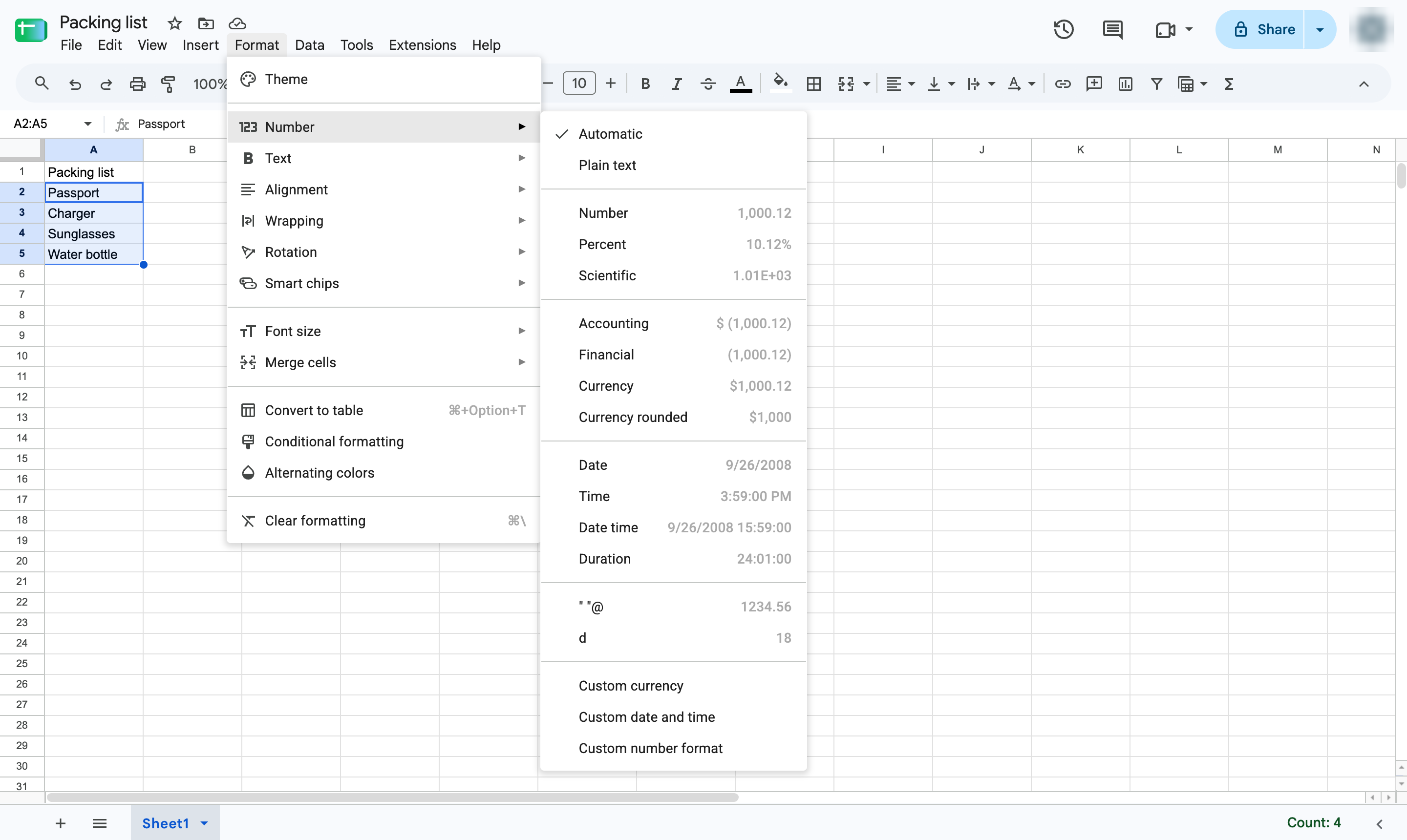Open the Text submenu in Format
The width and height of the screenshot is (1407, 840).
point(384,159)
